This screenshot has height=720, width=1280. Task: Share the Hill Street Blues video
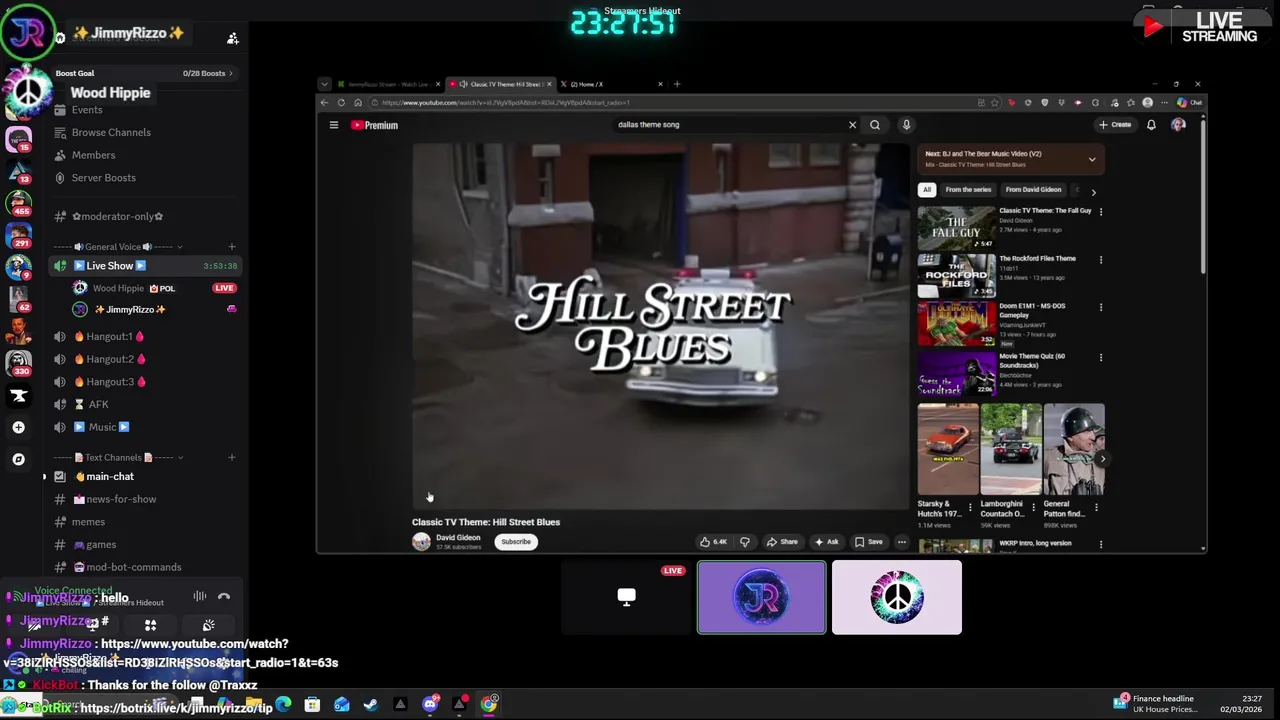tap(782, 542)
